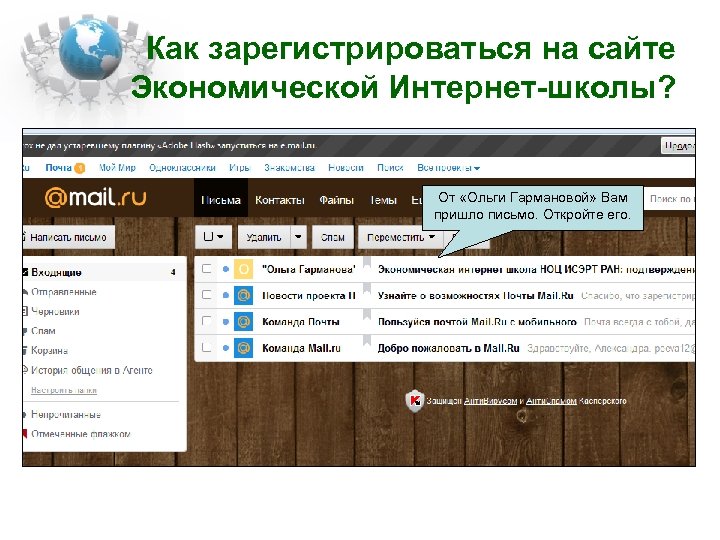This screenshot has width=720, height=540.
Task: Open the select-all checkbox dropdown
Action: coord(213,237)
